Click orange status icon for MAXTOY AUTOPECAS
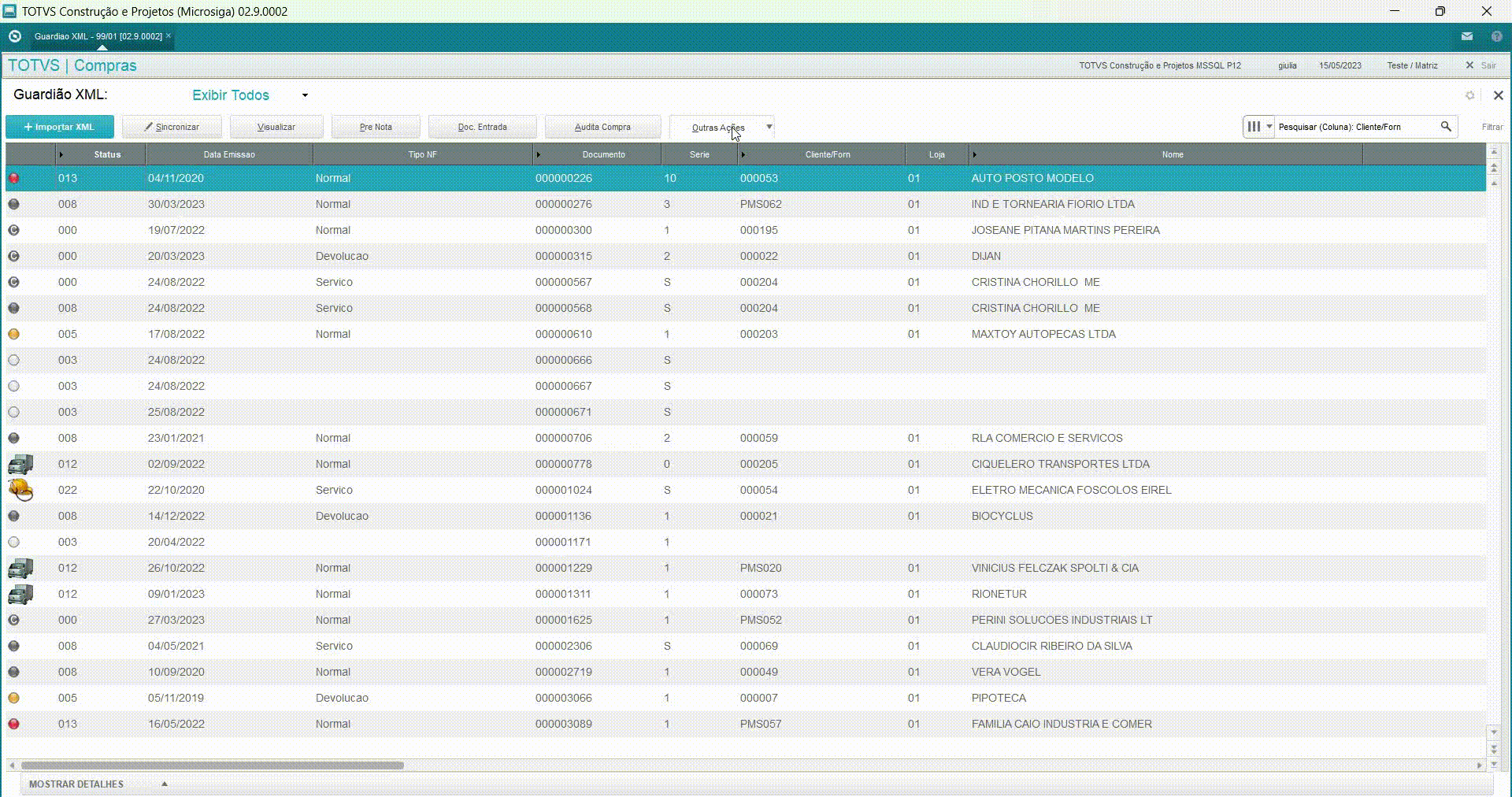Viewport: 1512px width, 797px height. click(x=13, y=334)
